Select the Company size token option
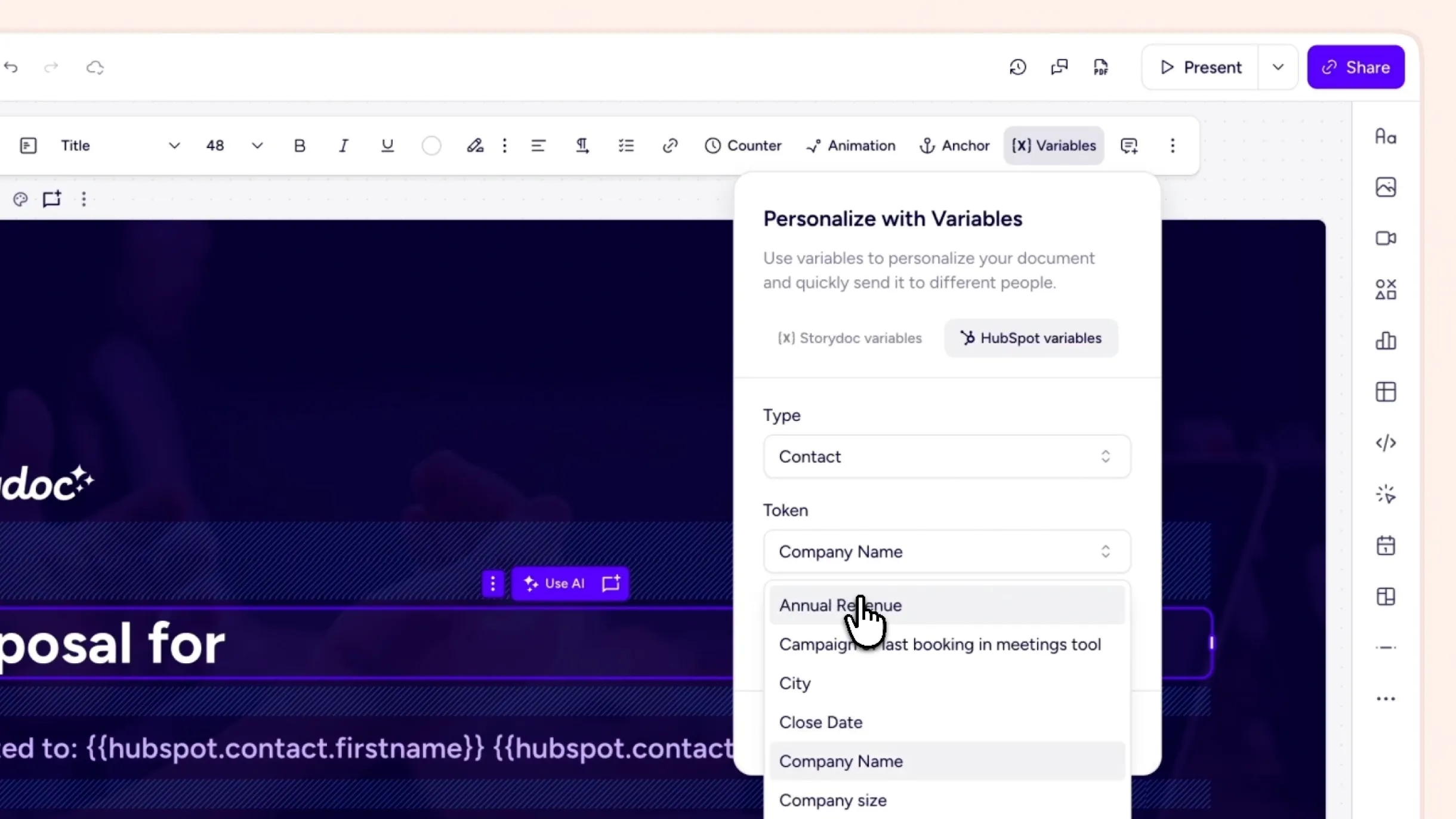 947,800
